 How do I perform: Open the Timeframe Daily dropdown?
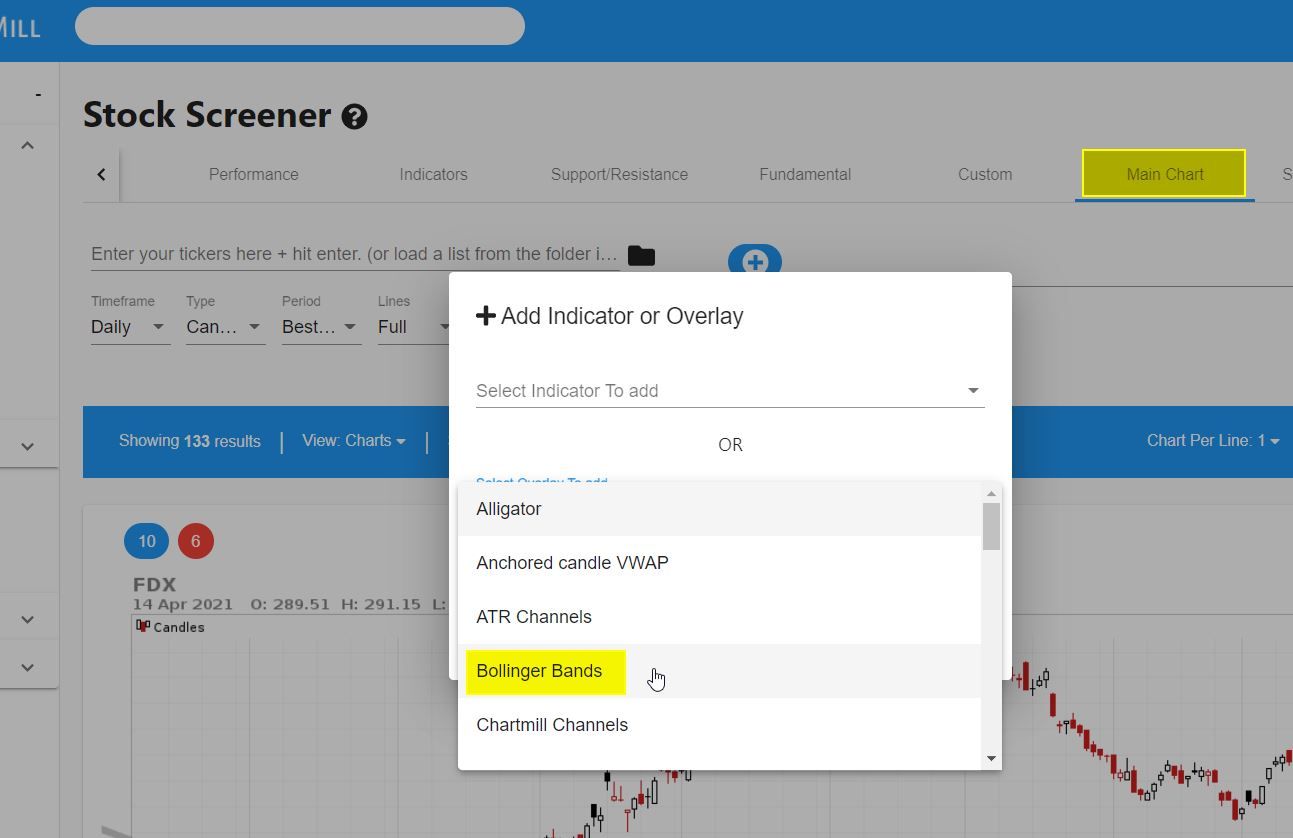(129, 327)
